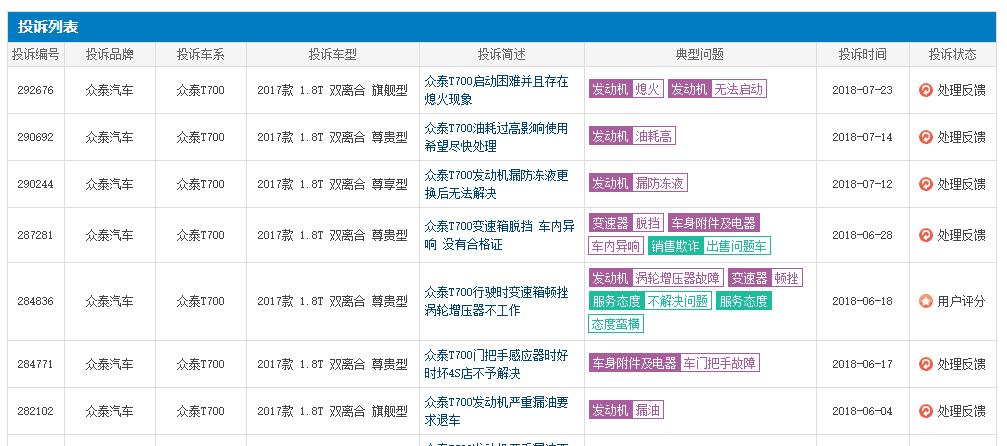This screenshot has width=1007, height=446.
Task: Click the 变速器 脱挡 problem tag
Action: pos(626,223)
